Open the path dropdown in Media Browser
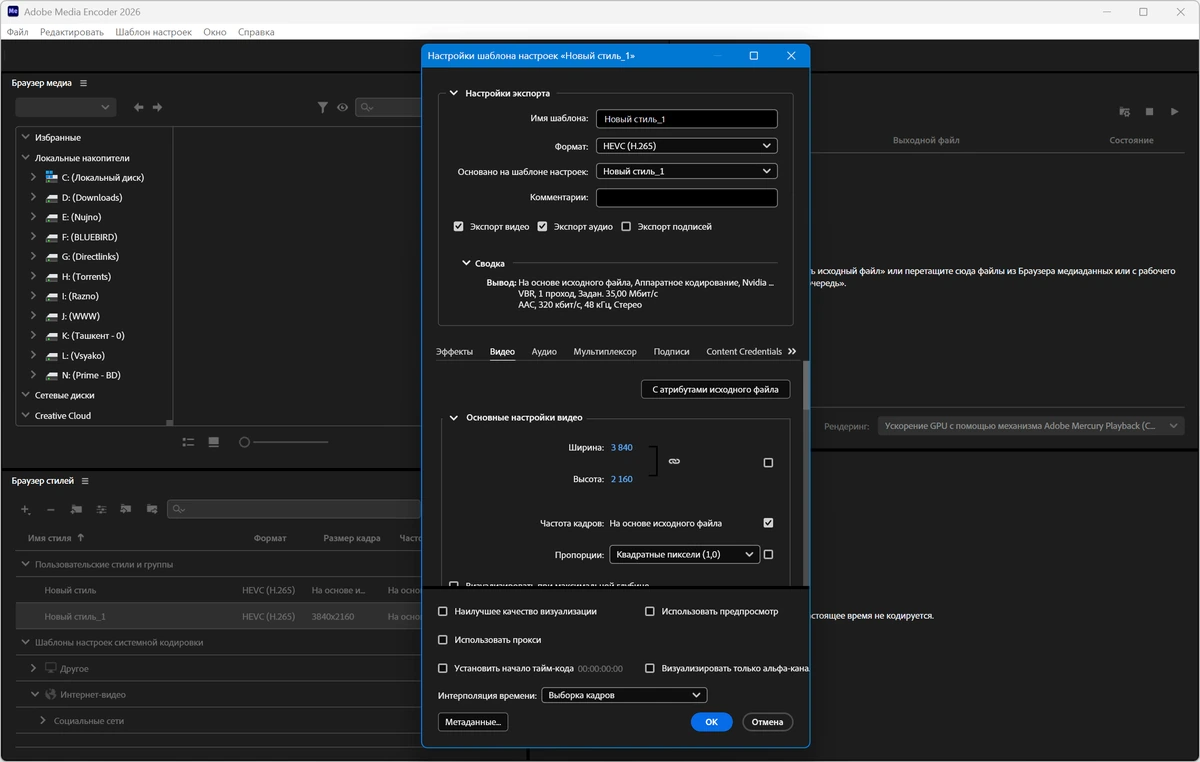Image resolution: width=1200 pixels, height=762 pixels. tap(65, 107)
